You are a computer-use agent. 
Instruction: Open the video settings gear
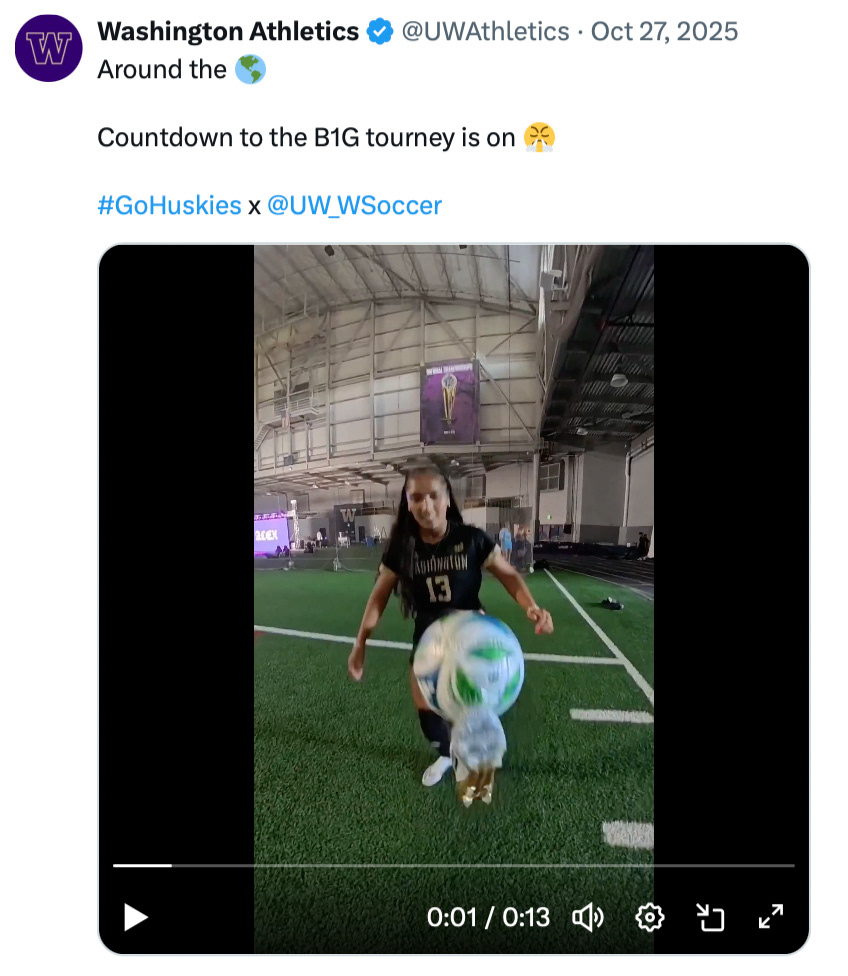pos(650,916)
